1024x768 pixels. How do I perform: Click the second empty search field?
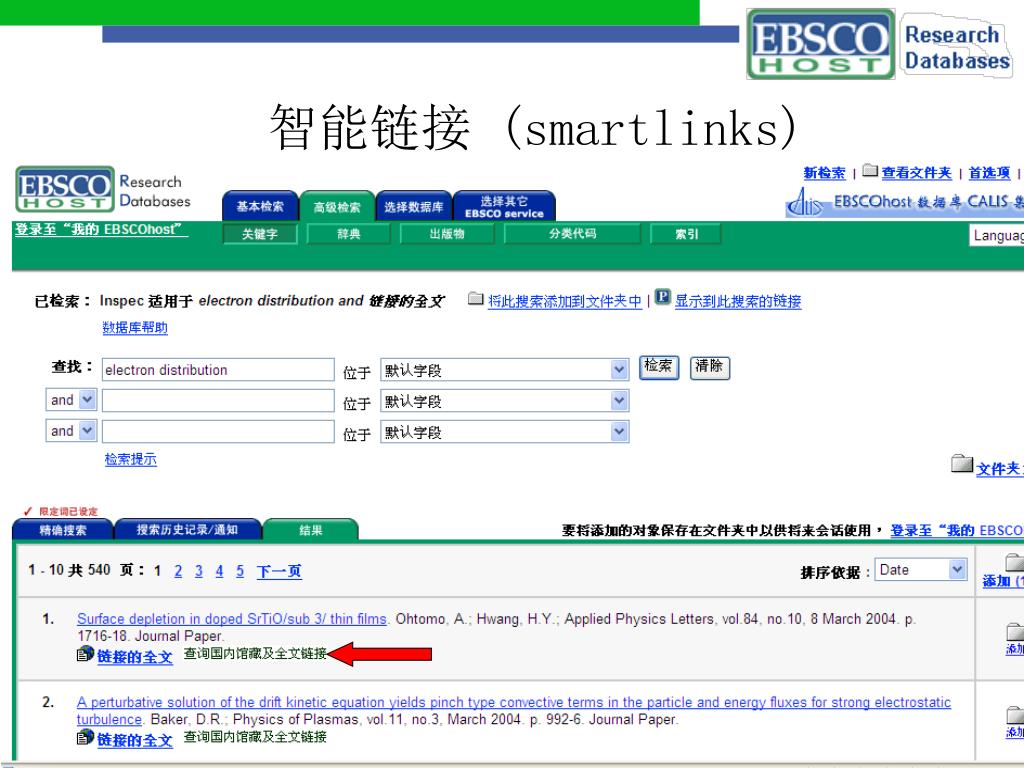[218, 400]
